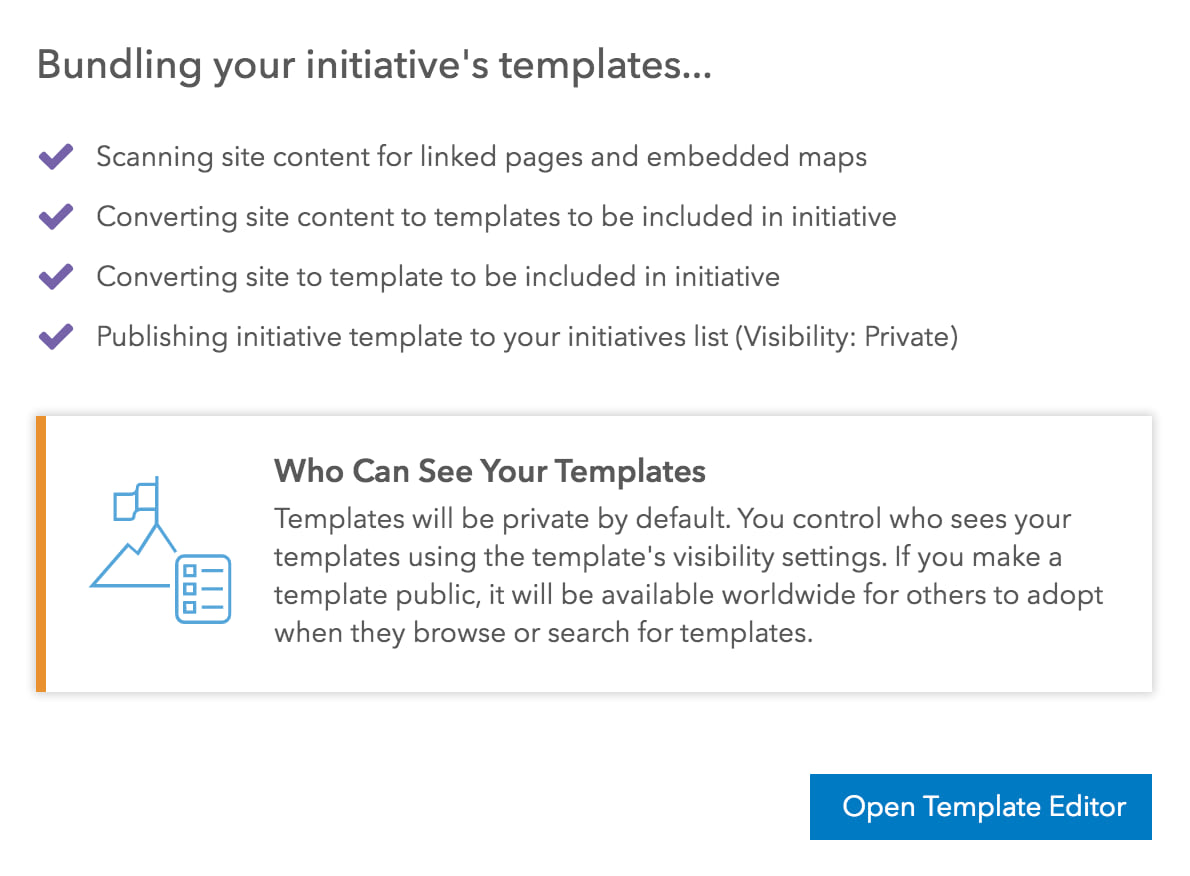This screenshot has width=1190, height=876.
Task: Click the checkmark beside Converting site to template
Action: click(x=55, y=277)
